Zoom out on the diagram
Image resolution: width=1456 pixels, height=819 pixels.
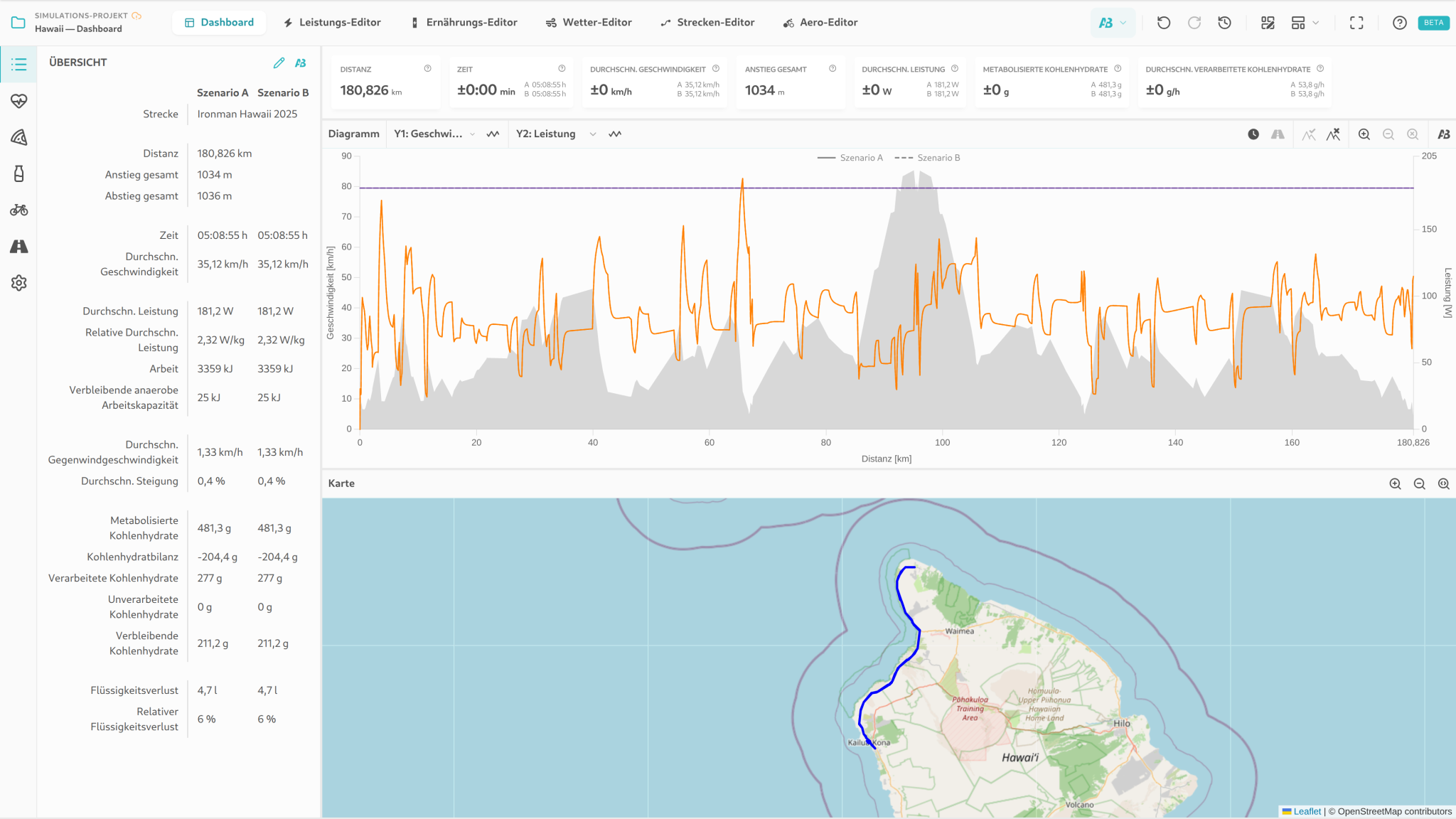1388,134
